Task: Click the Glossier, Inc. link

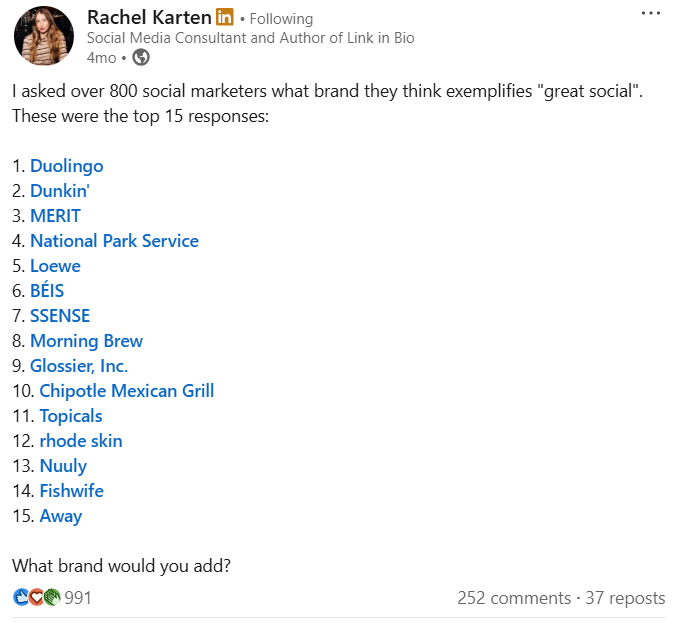Action: coord(79,366)
